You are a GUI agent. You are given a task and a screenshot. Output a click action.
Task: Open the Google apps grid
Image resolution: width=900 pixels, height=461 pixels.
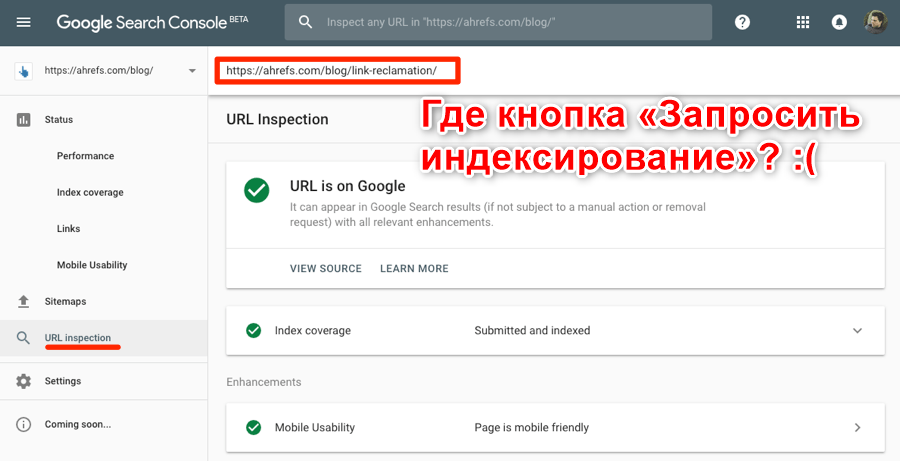pos(803,22)
